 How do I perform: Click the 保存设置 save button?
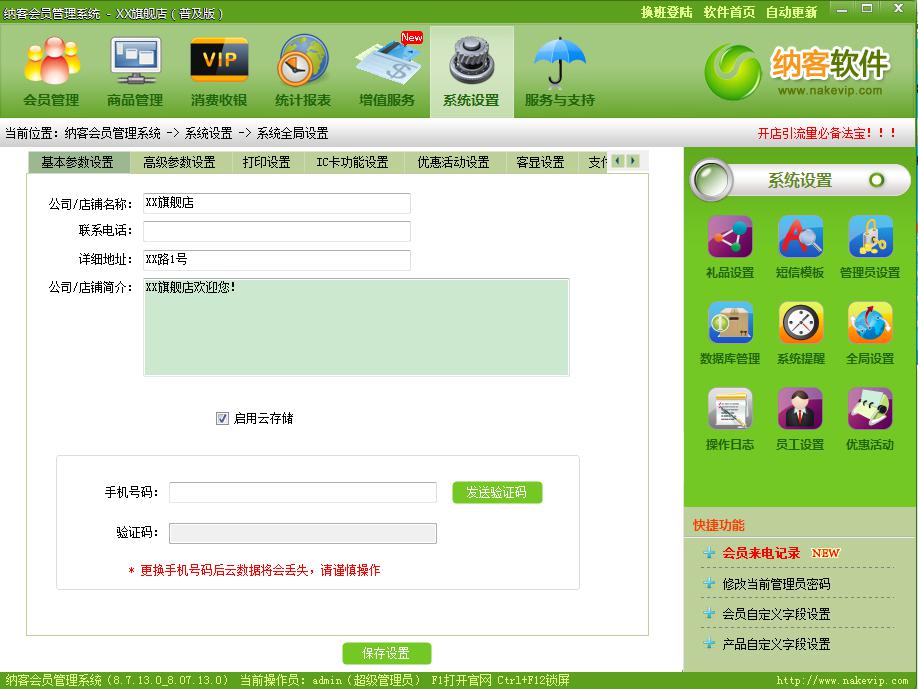(387, 652)
